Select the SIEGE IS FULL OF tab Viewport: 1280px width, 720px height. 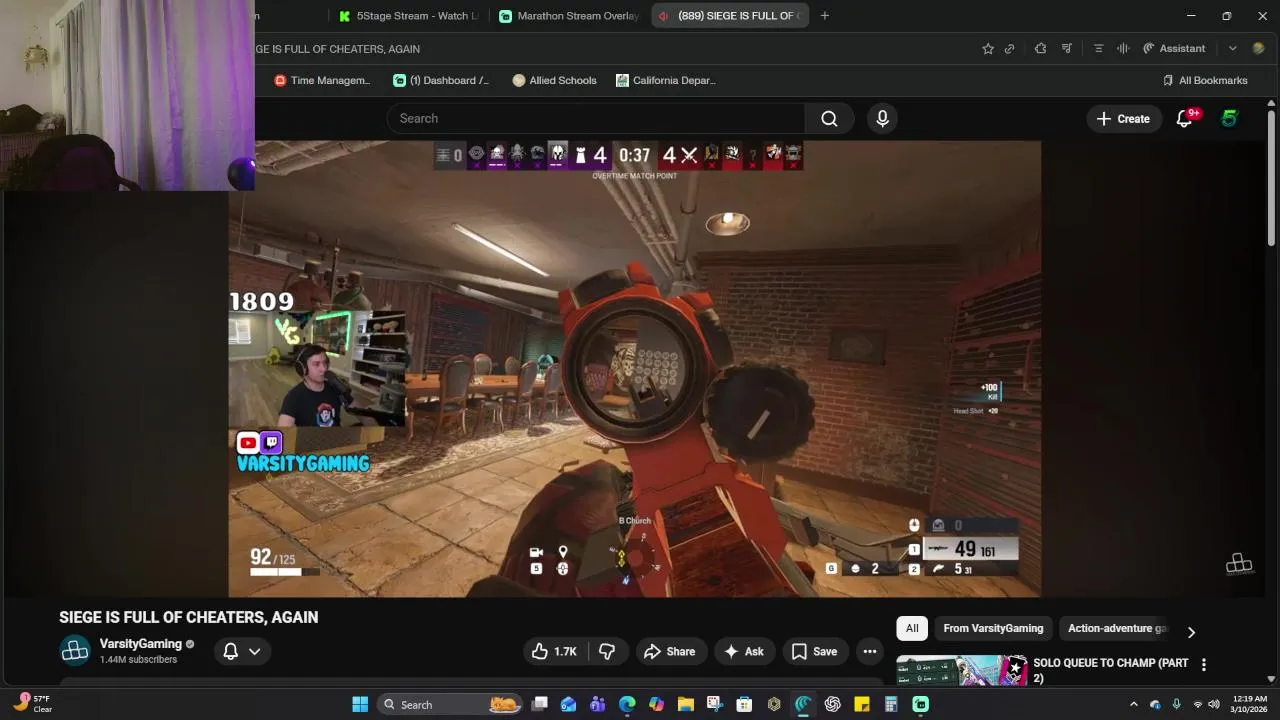[730, 16]
